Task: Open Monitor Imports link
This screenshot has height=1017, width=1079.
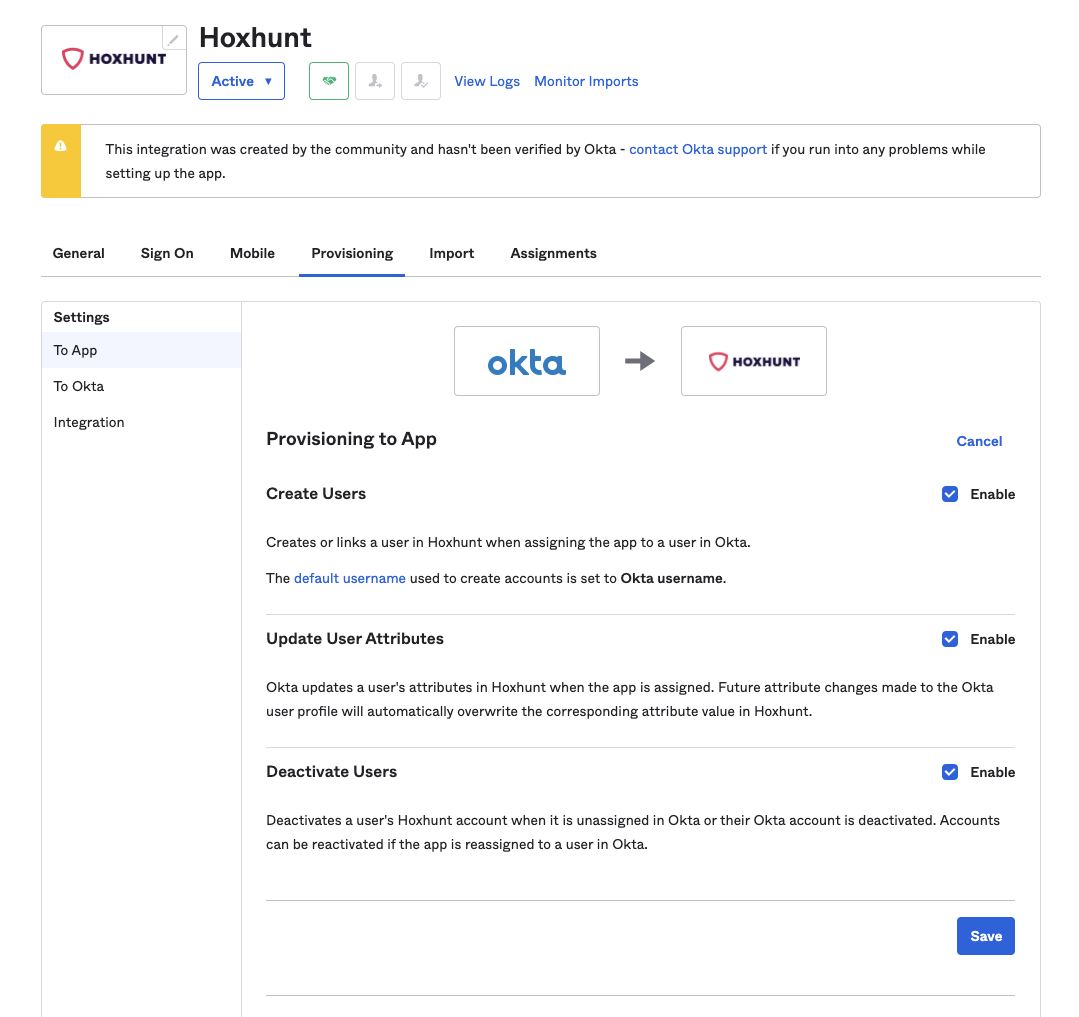Action: pyautogui.click(x=586, y=81)
